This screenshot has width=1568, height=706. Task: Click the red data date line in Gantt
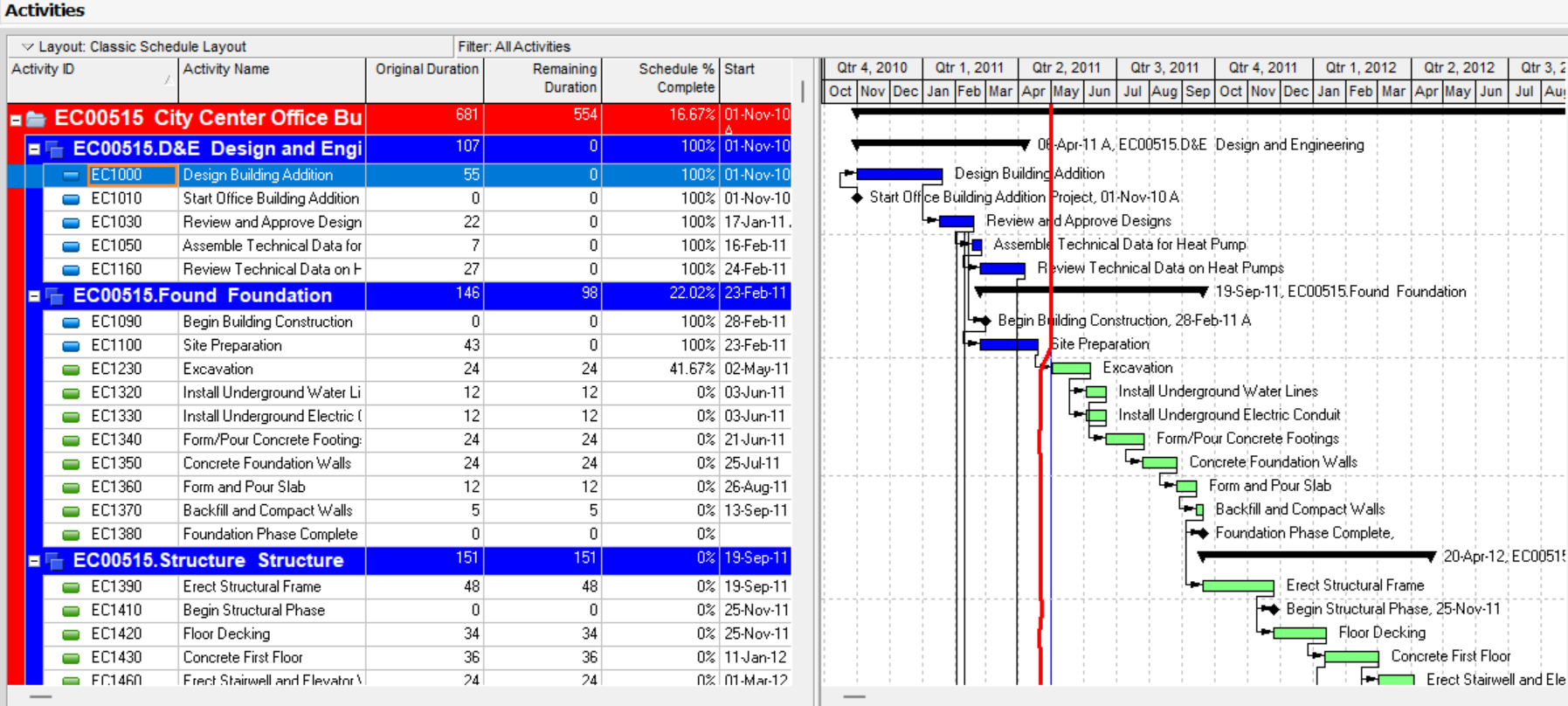click(x=1040, y=524)
